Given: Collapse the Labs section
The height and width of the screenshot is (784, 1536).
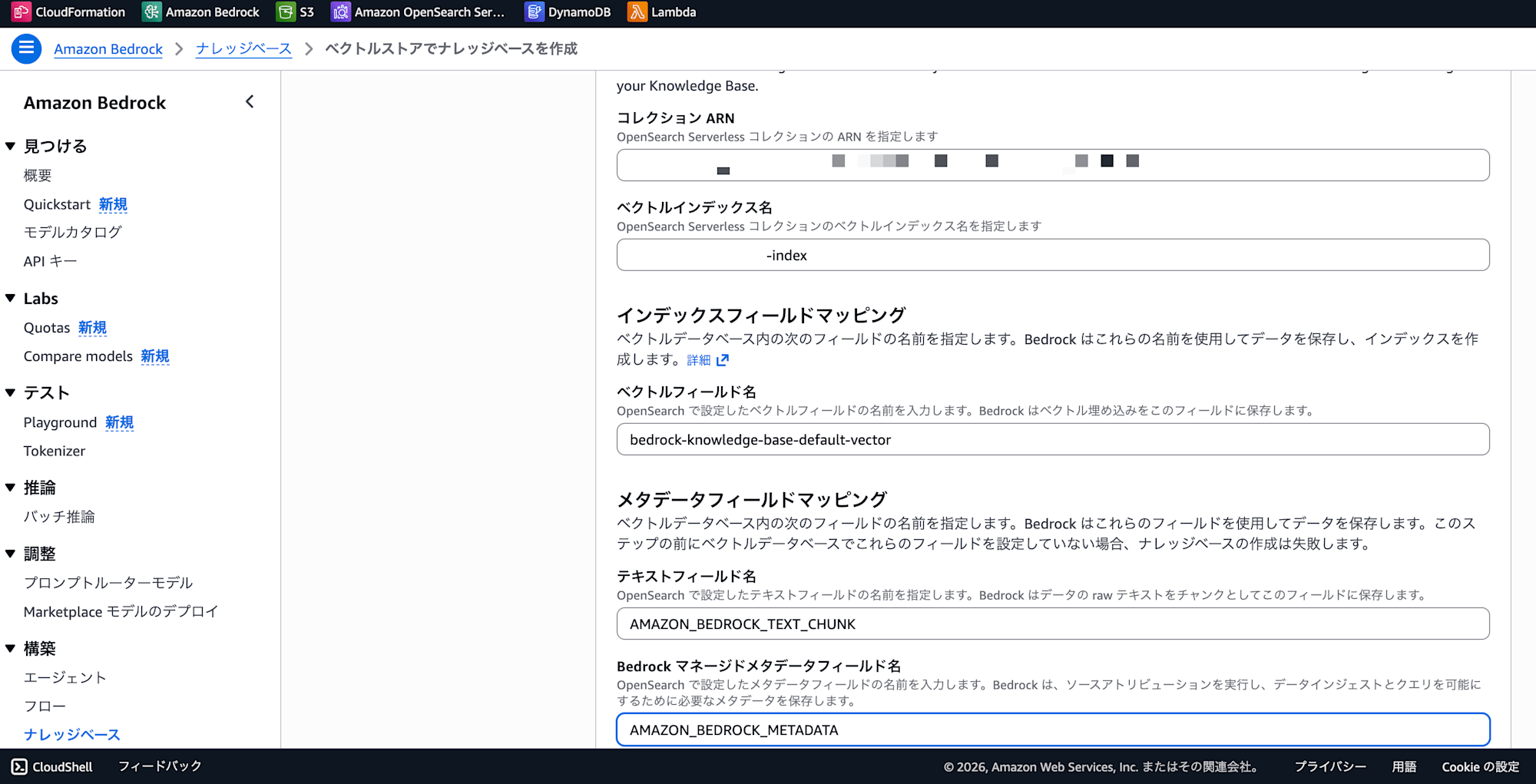Looking at the screenshot, I should click(11, 298).
